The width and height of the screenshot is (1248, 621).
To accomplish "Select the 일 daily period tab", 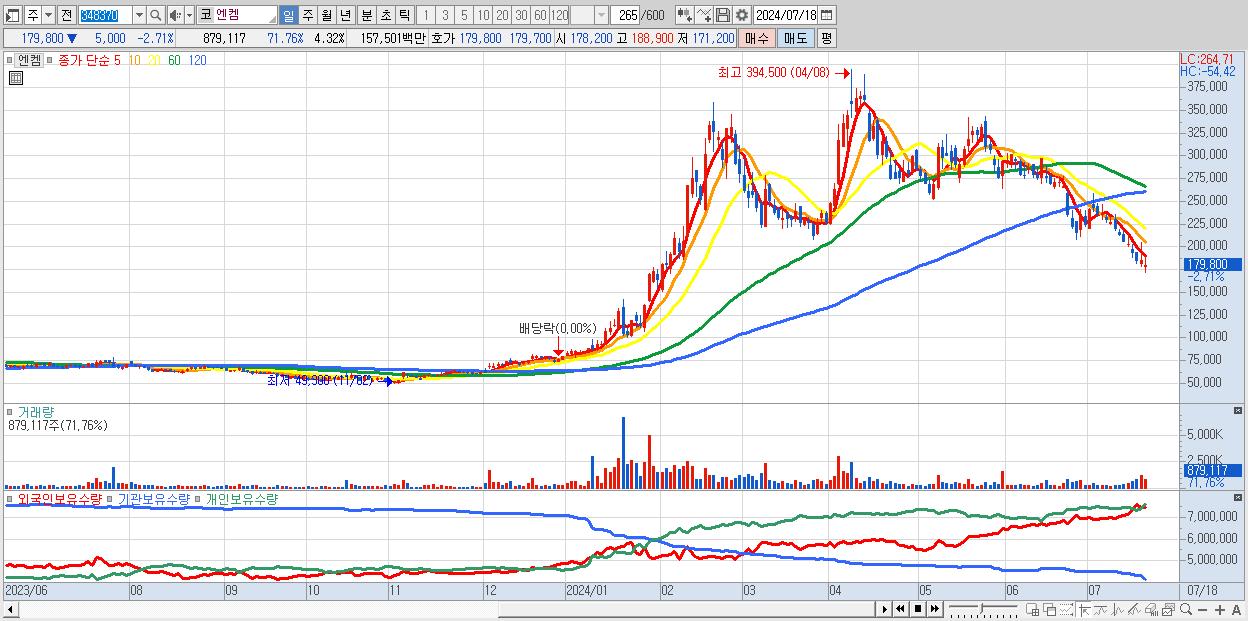I will [288, 15].
